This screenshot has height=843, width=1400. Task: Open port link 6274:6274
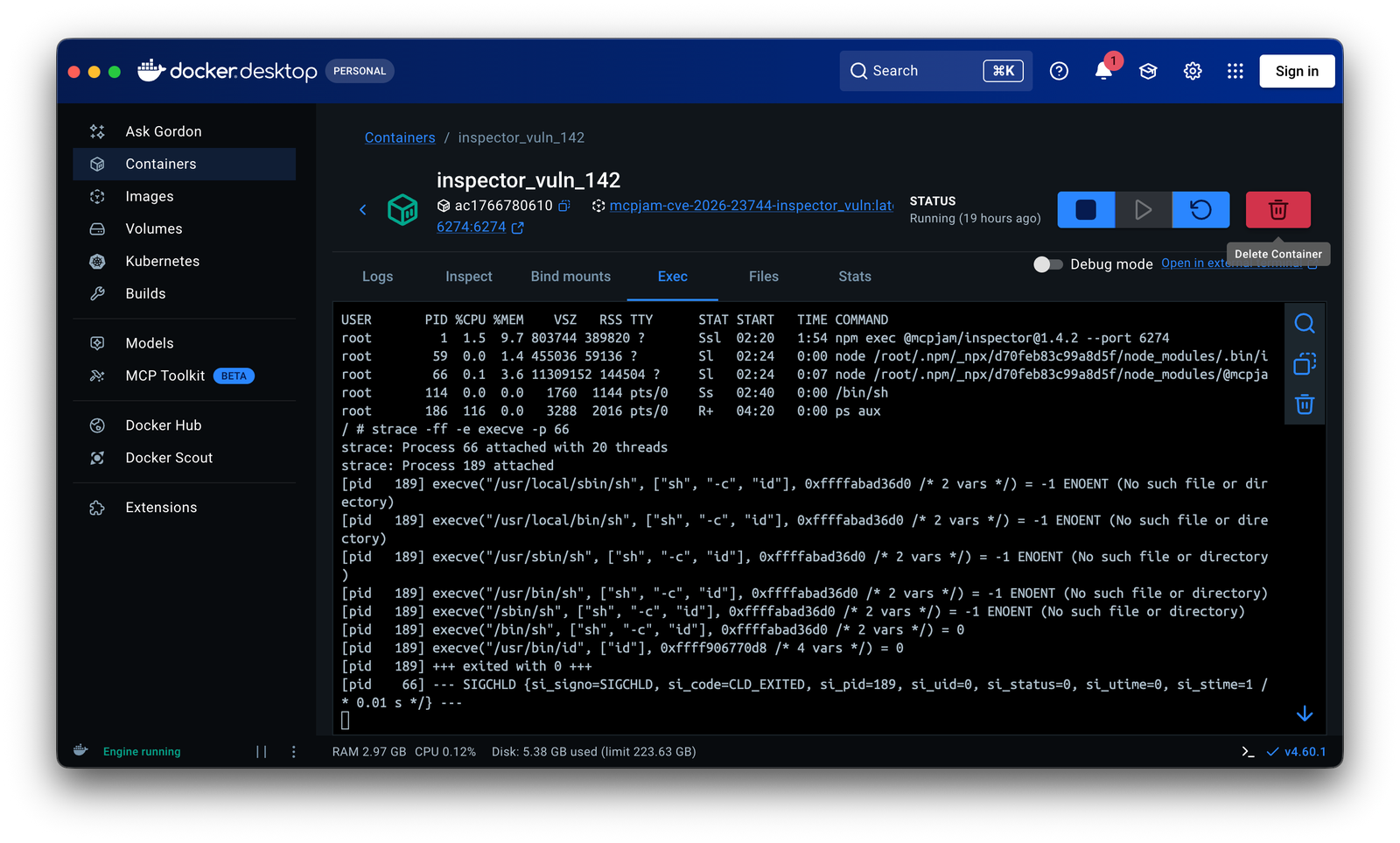point(472,227)
